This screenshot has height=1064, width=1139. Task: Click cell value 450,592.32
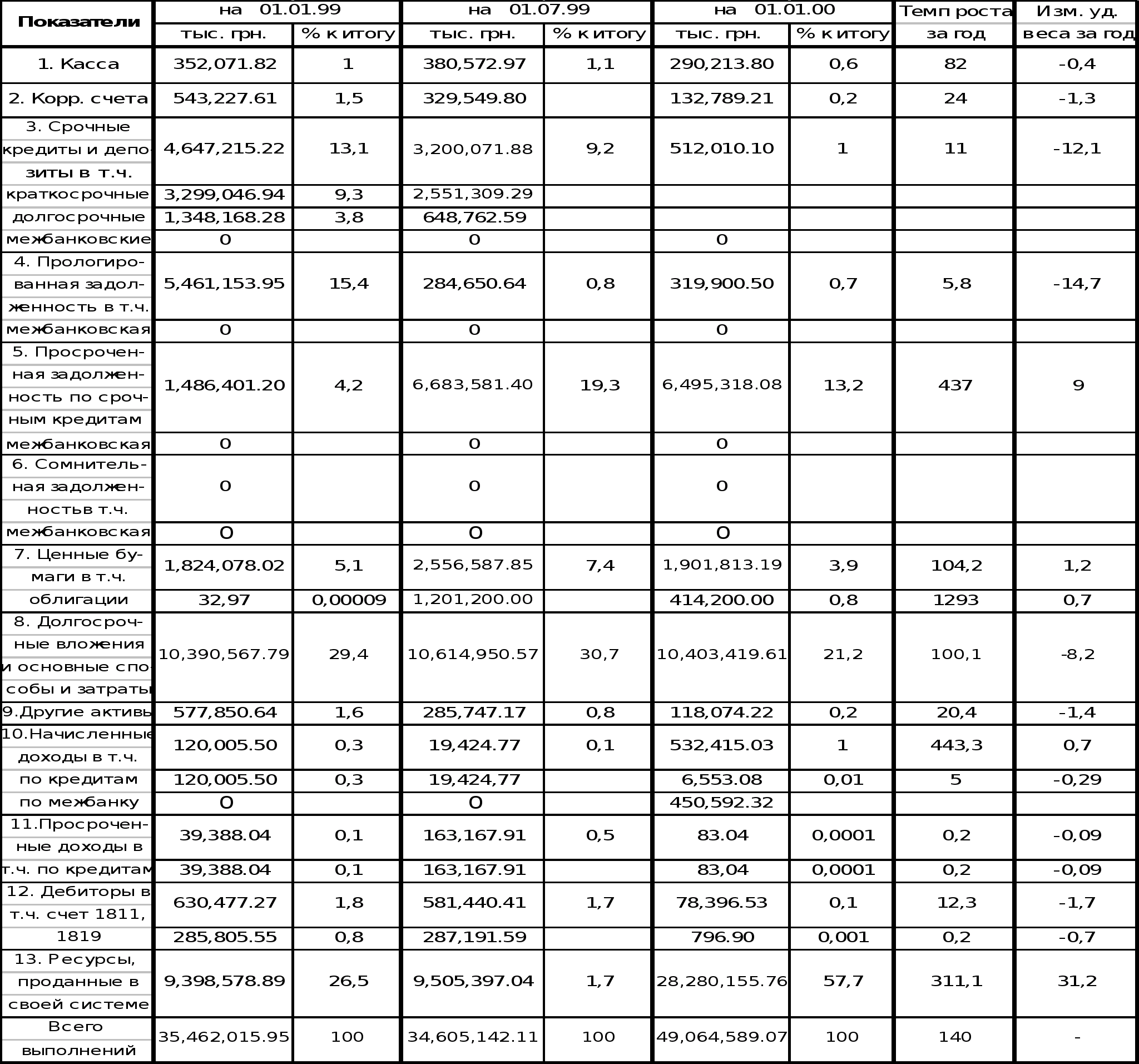coord(721,803)
